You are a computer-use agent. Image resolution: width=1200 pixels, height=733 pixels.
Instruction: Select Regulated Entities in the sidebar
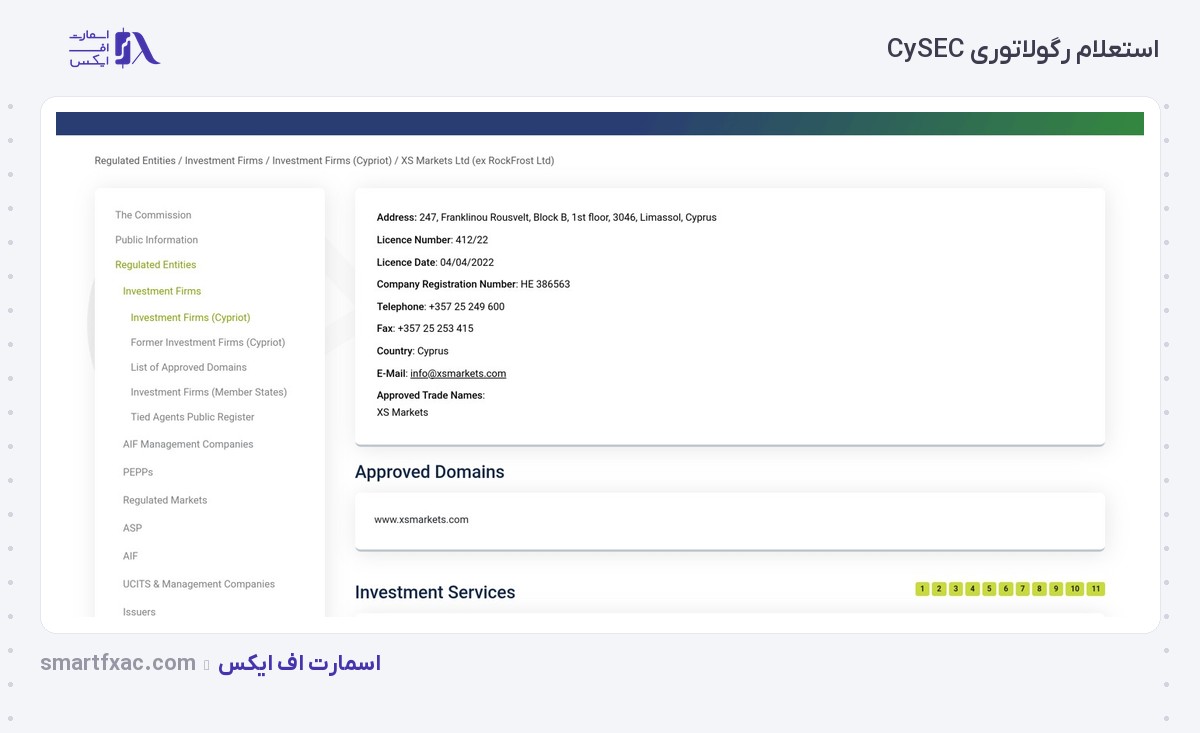click(155, 265)
